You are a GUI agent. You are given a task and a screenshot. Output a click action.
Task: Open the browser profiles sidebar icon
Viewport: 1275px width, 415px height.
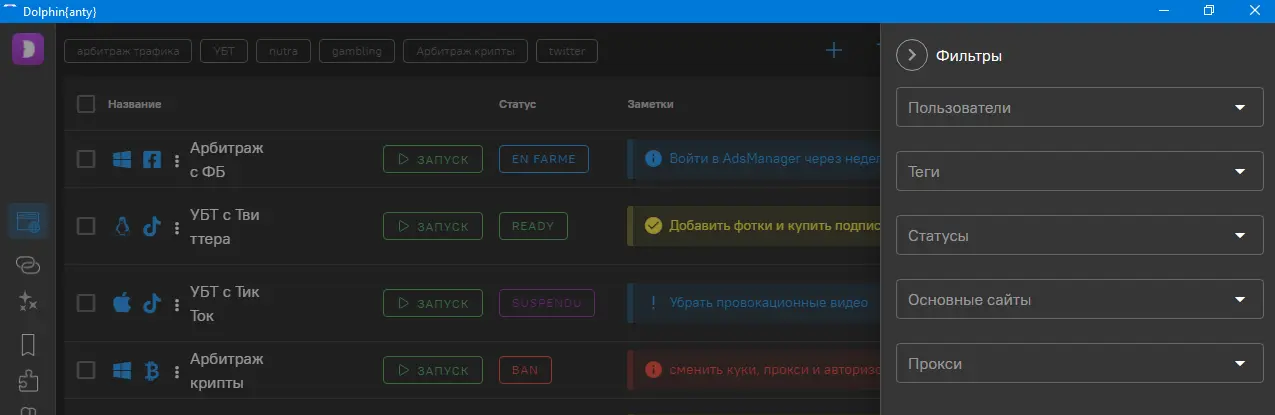28,221
